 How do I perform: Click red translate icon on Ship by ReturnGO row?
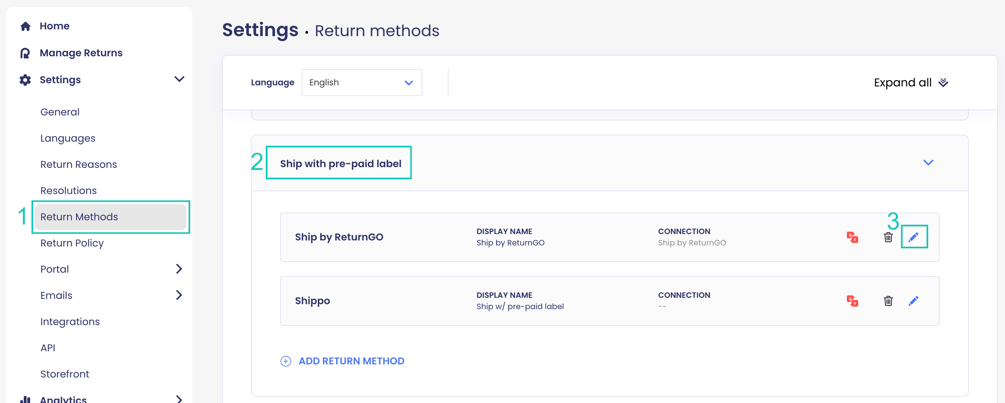(x=852, y=238)
